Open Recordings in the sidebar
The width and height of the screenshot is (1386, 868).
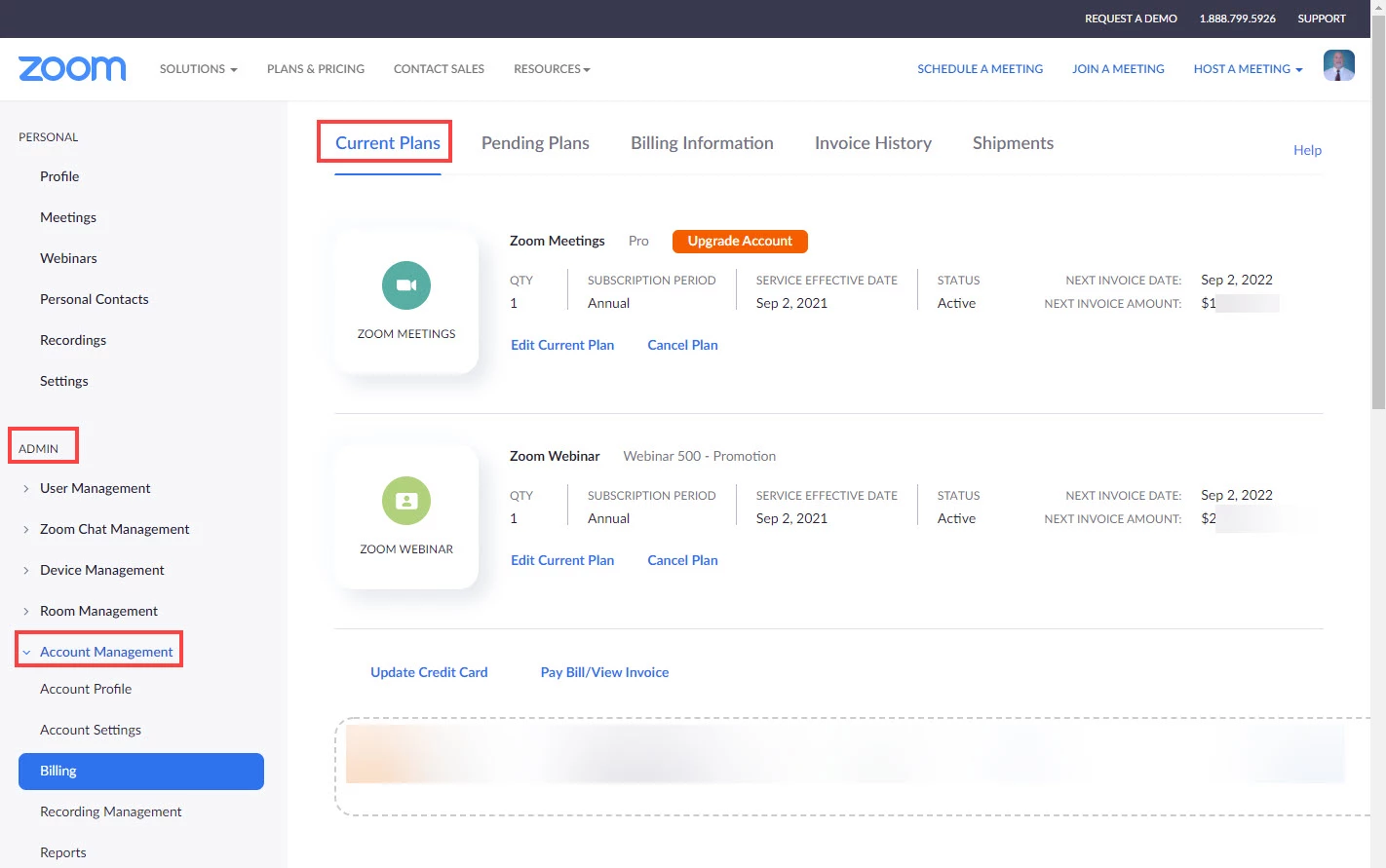coord(73,340)
